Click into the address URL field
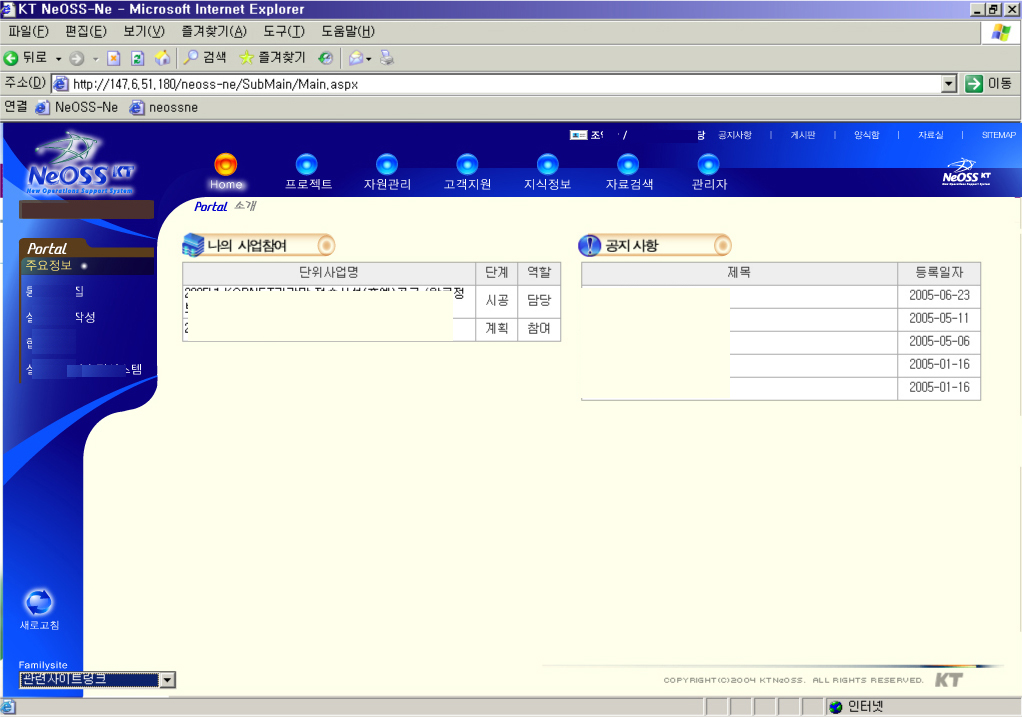1022x717 pixels. (x=500, y=84)
